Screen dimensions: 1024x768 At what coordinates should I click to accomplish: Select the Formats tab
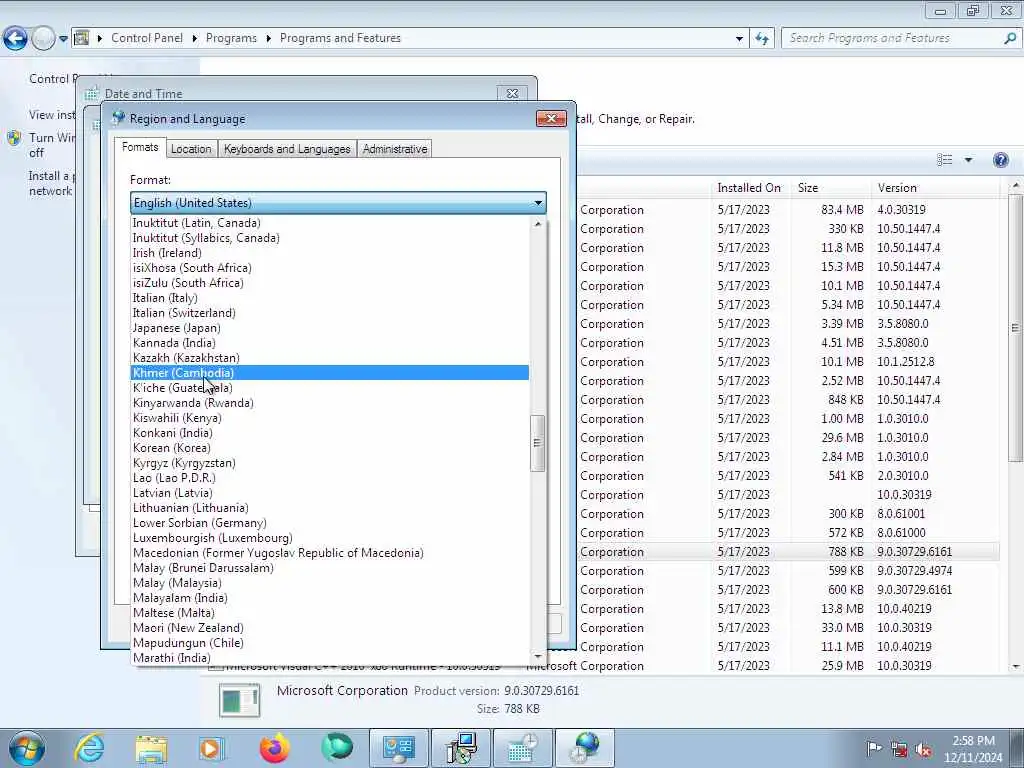click(140, 148)
